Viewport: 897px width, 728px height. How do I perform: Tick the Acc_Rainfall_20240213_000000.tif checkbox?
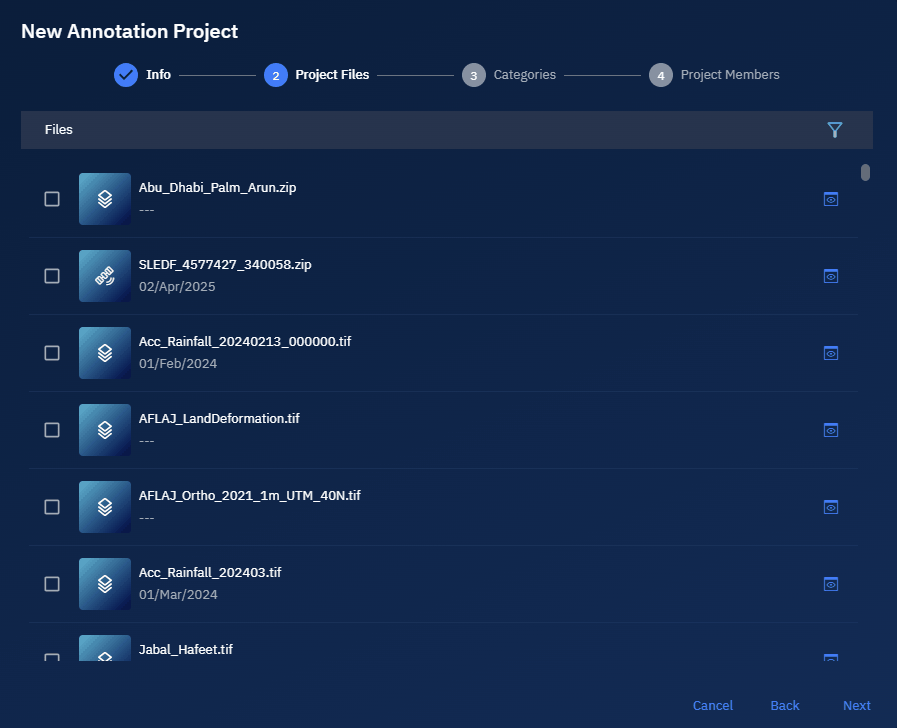click(52, 353)
